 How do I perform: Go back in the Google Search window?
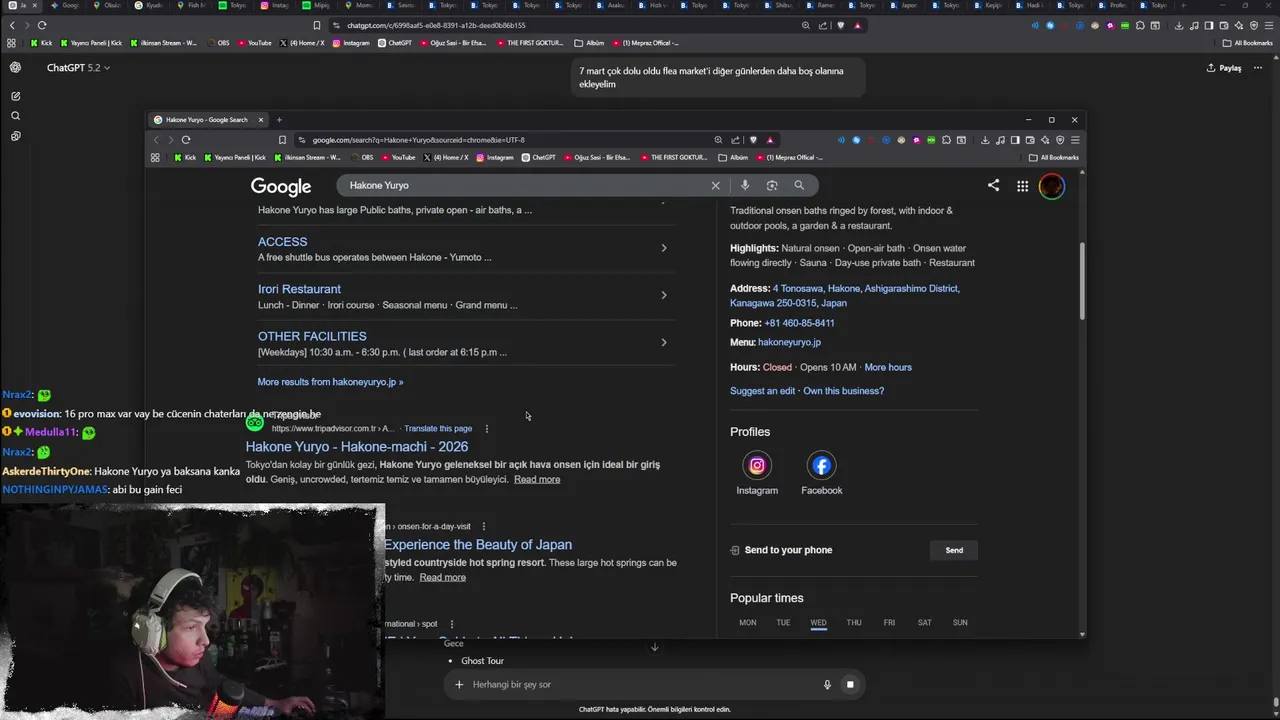(156, 140)
